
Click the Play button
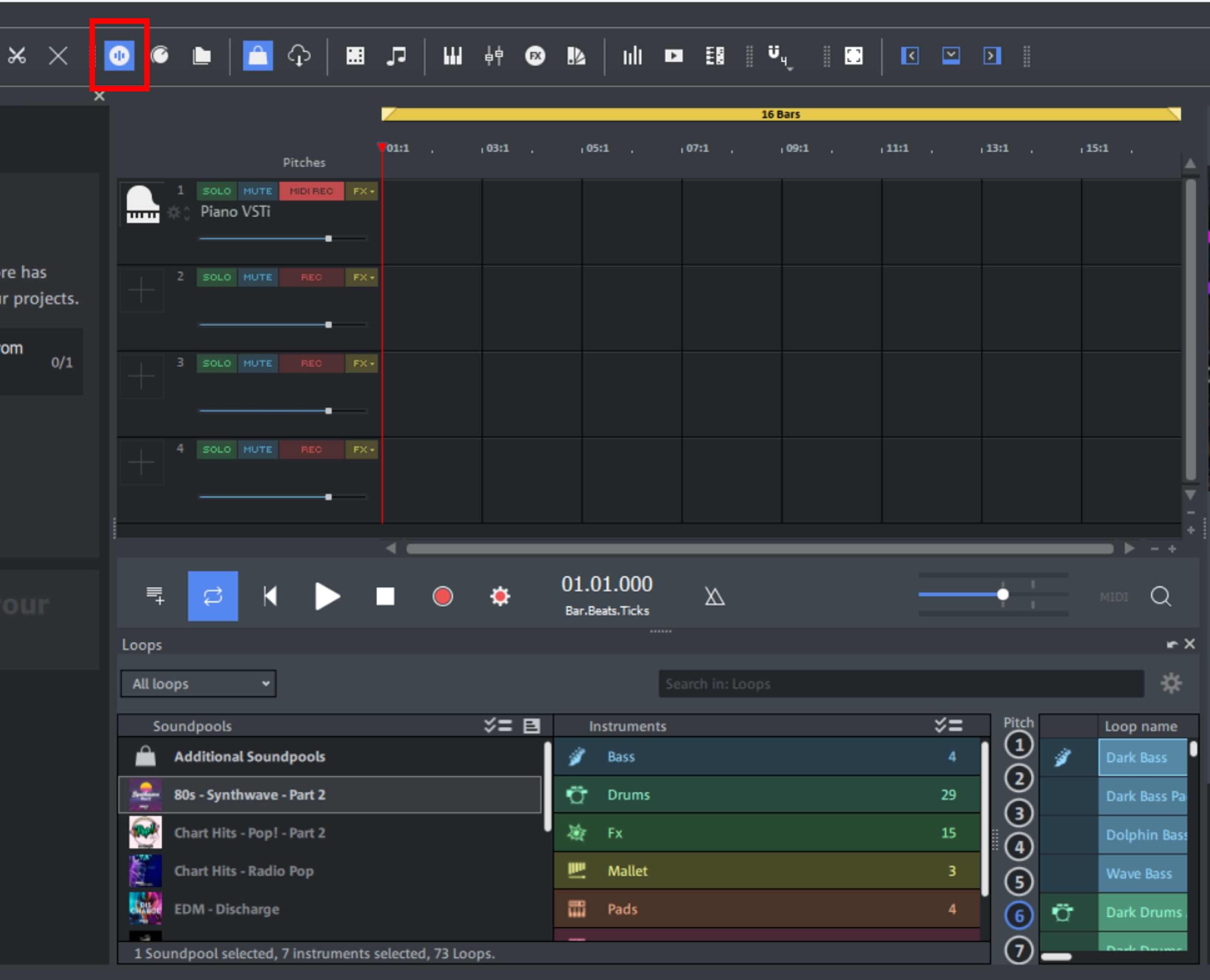pyautogui.click(x=328, y=596)
